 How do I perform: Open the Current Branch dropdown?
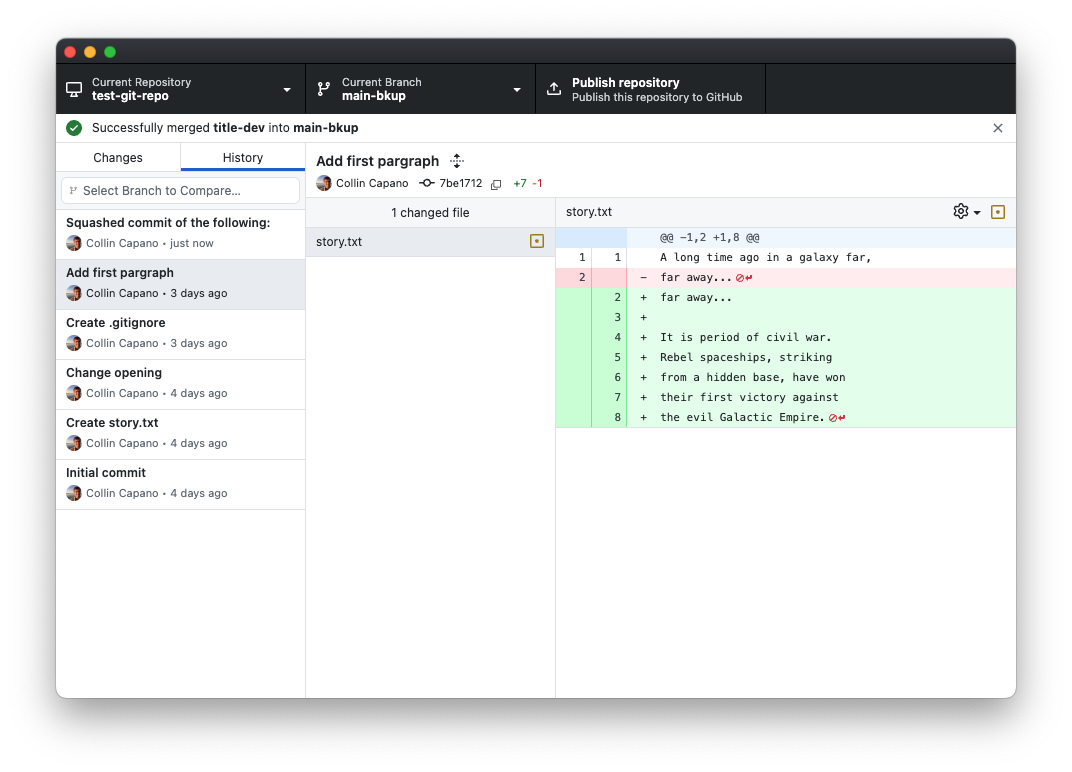[420, 89]
